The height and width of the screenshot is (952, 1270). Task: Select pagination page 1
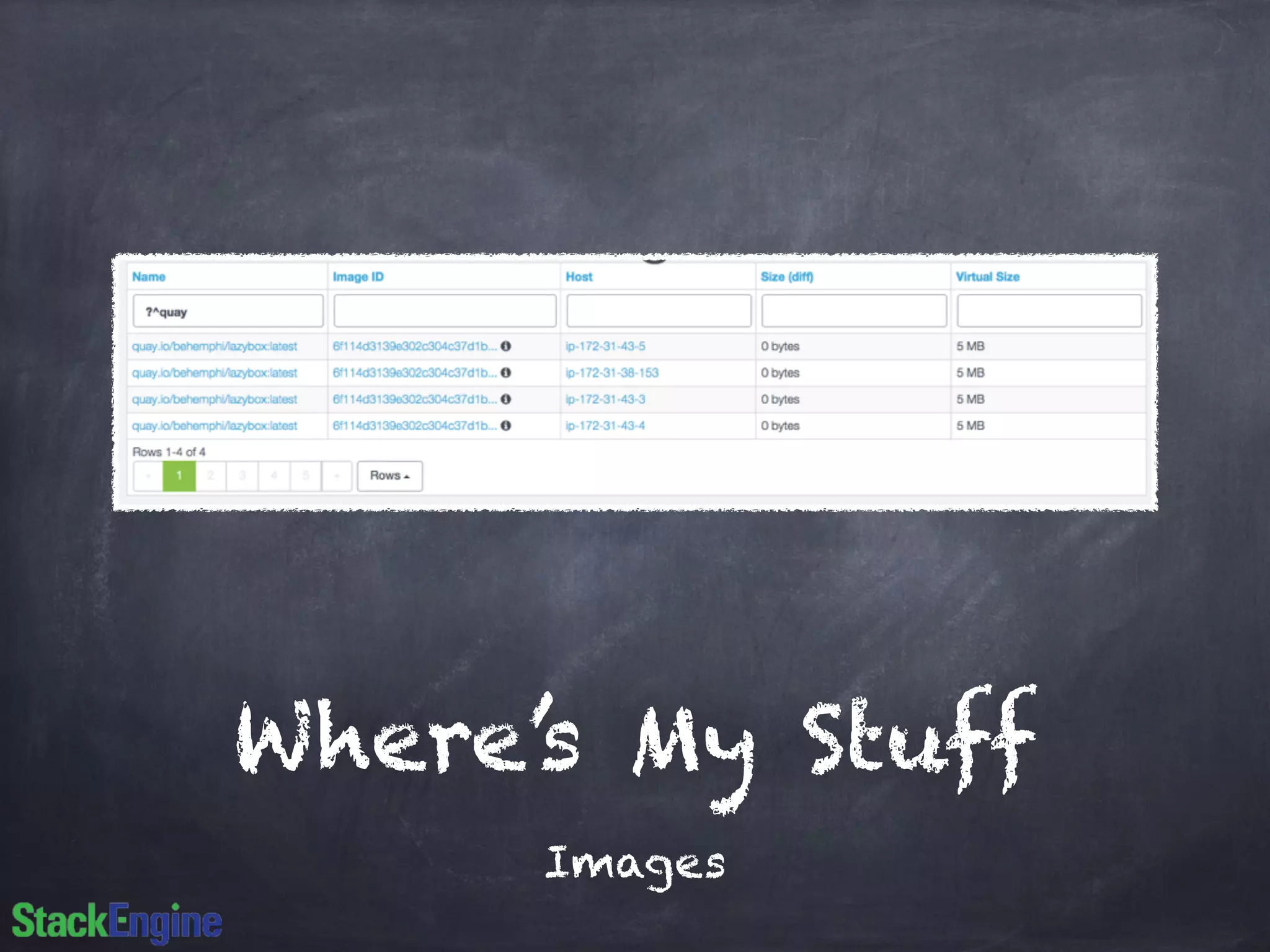179,476
